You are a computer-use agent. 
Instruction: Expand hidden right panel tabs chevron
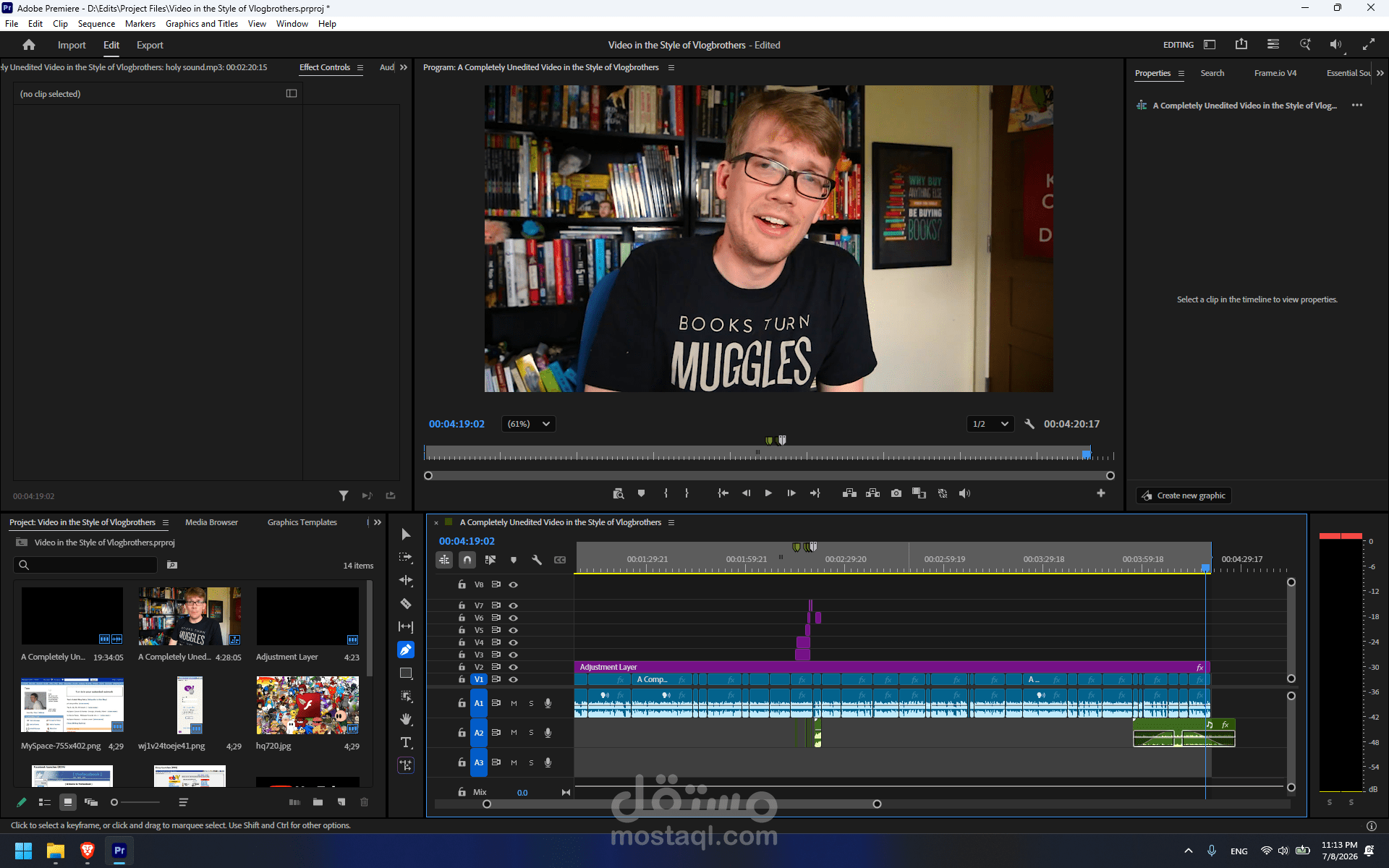click(1380, 73)
